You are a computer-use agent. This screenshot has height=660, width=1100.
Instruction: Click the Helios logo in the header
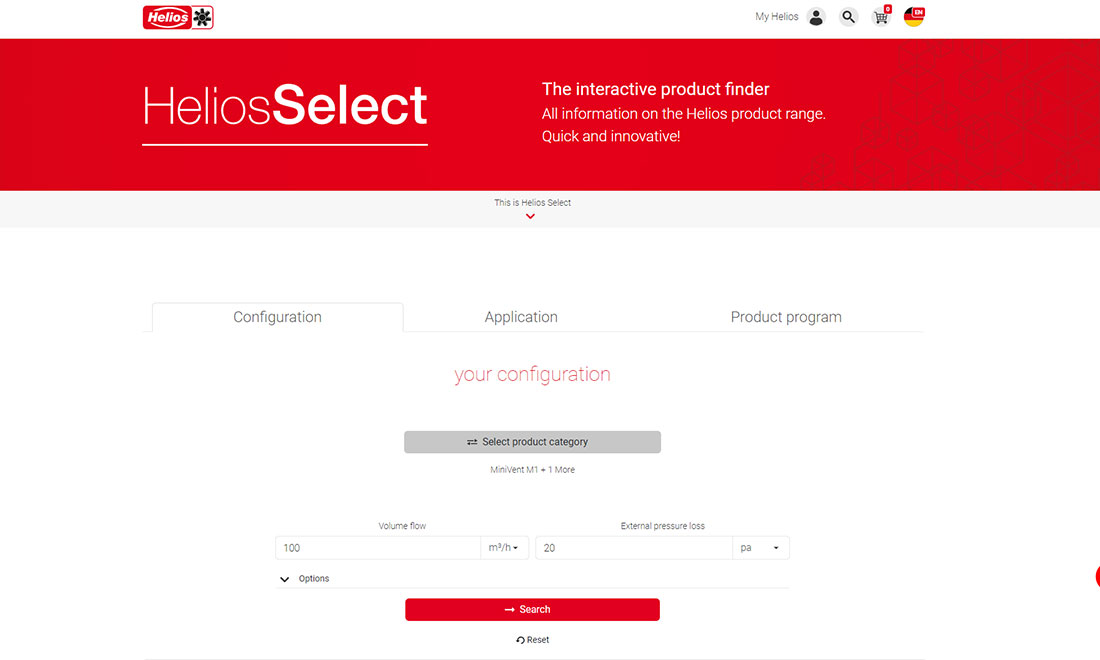coord(178,17)
